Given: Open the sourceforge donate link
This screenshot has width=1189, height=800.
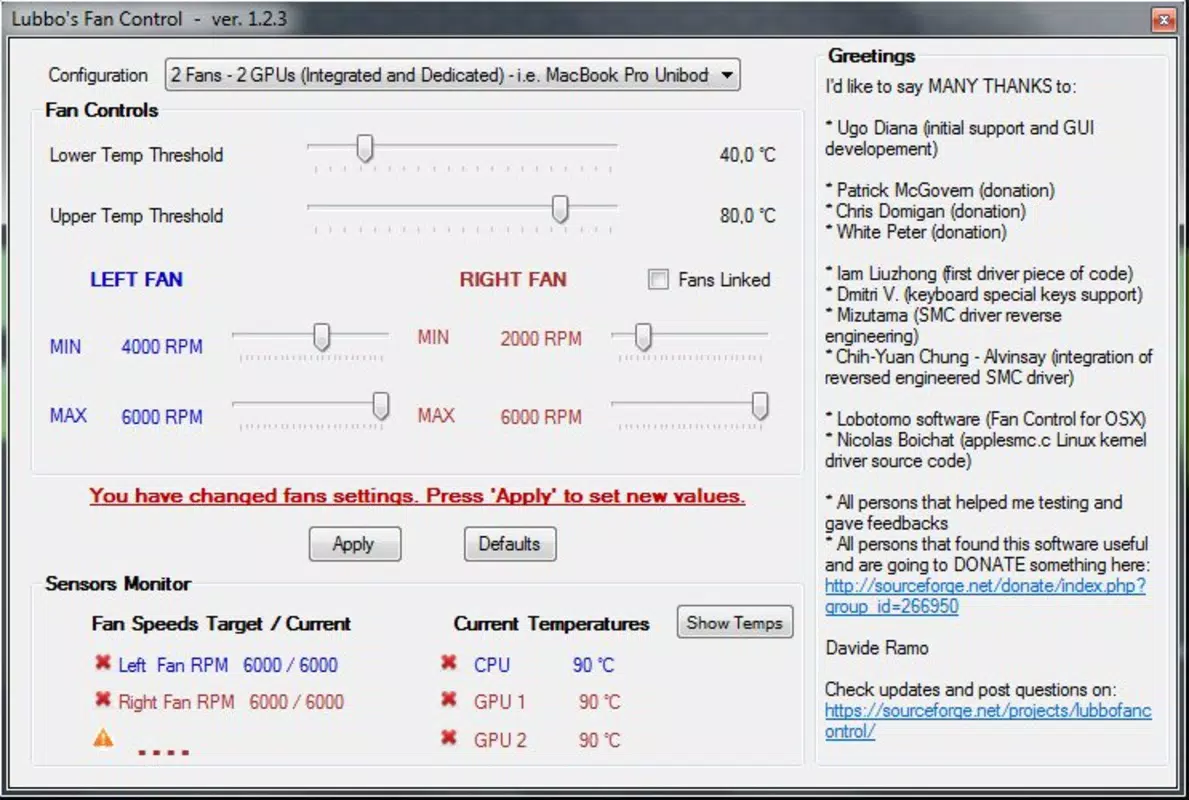Looking at the screenshot, I should pos(984,596).
